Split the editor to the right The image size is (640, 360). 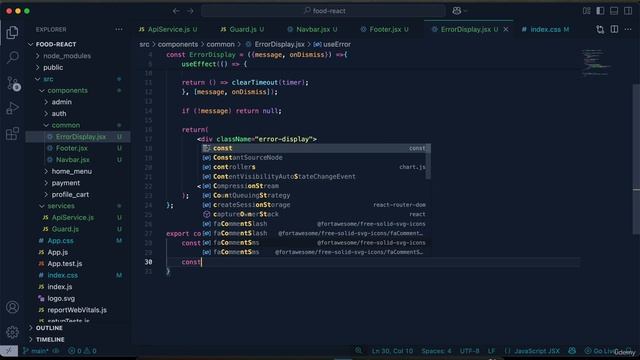pyautogui.click(x=614, y=29)
